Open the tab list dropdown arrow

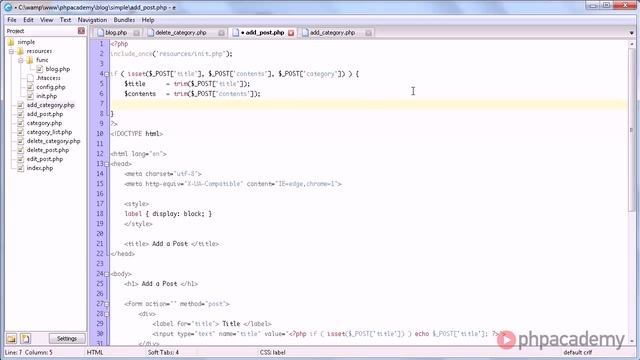[631, 33]
